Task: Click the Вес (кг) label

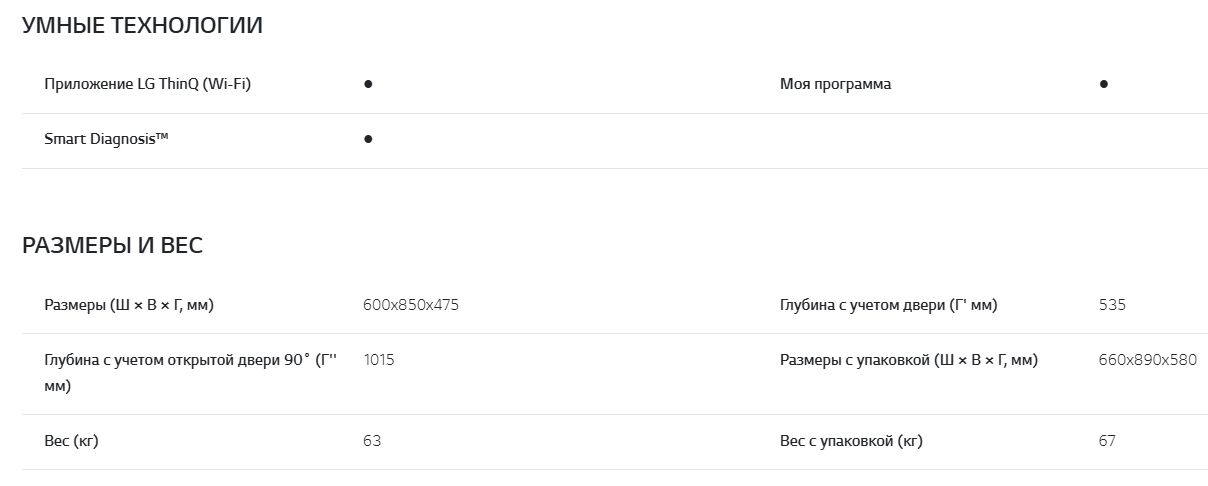Action: tap(71, 441)
